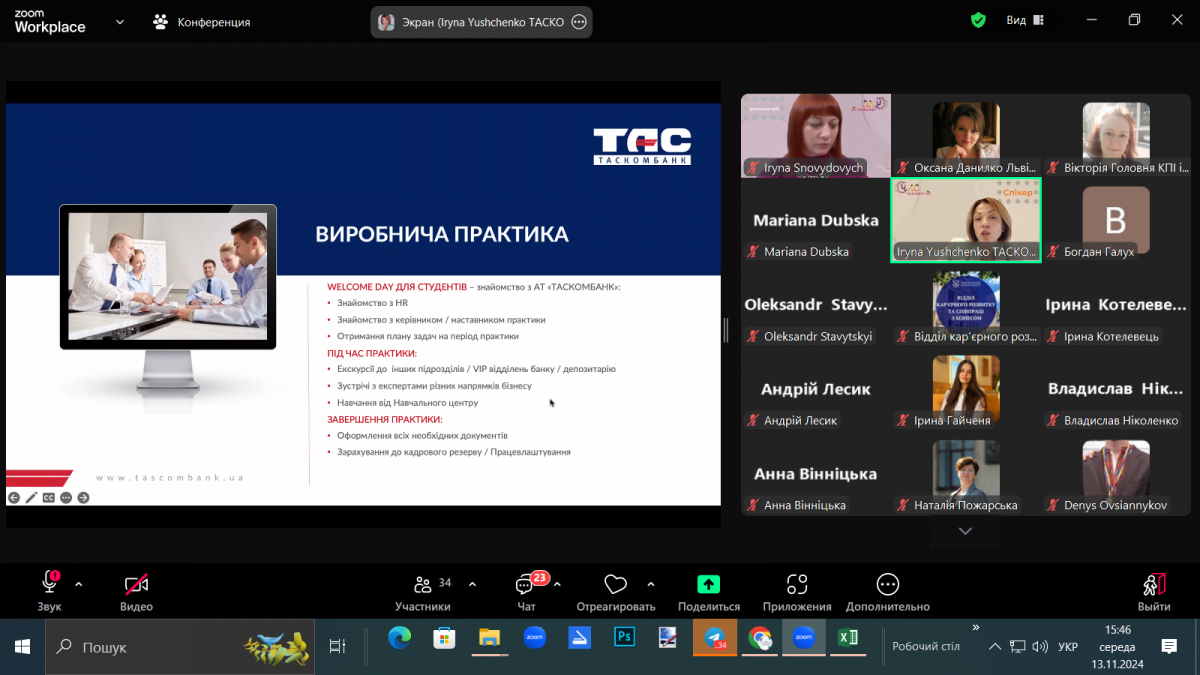Image resolution: width=1200 pixels, height=675 pixels.
Task: Select Iryna Yushchenko speaker video tile
Action: (965, 220)
